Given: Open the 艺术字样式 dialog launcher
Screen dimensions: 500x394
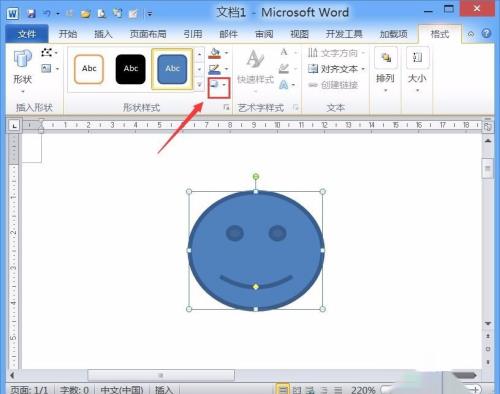Looking at the screenshot, I should [x=295, y=107].
